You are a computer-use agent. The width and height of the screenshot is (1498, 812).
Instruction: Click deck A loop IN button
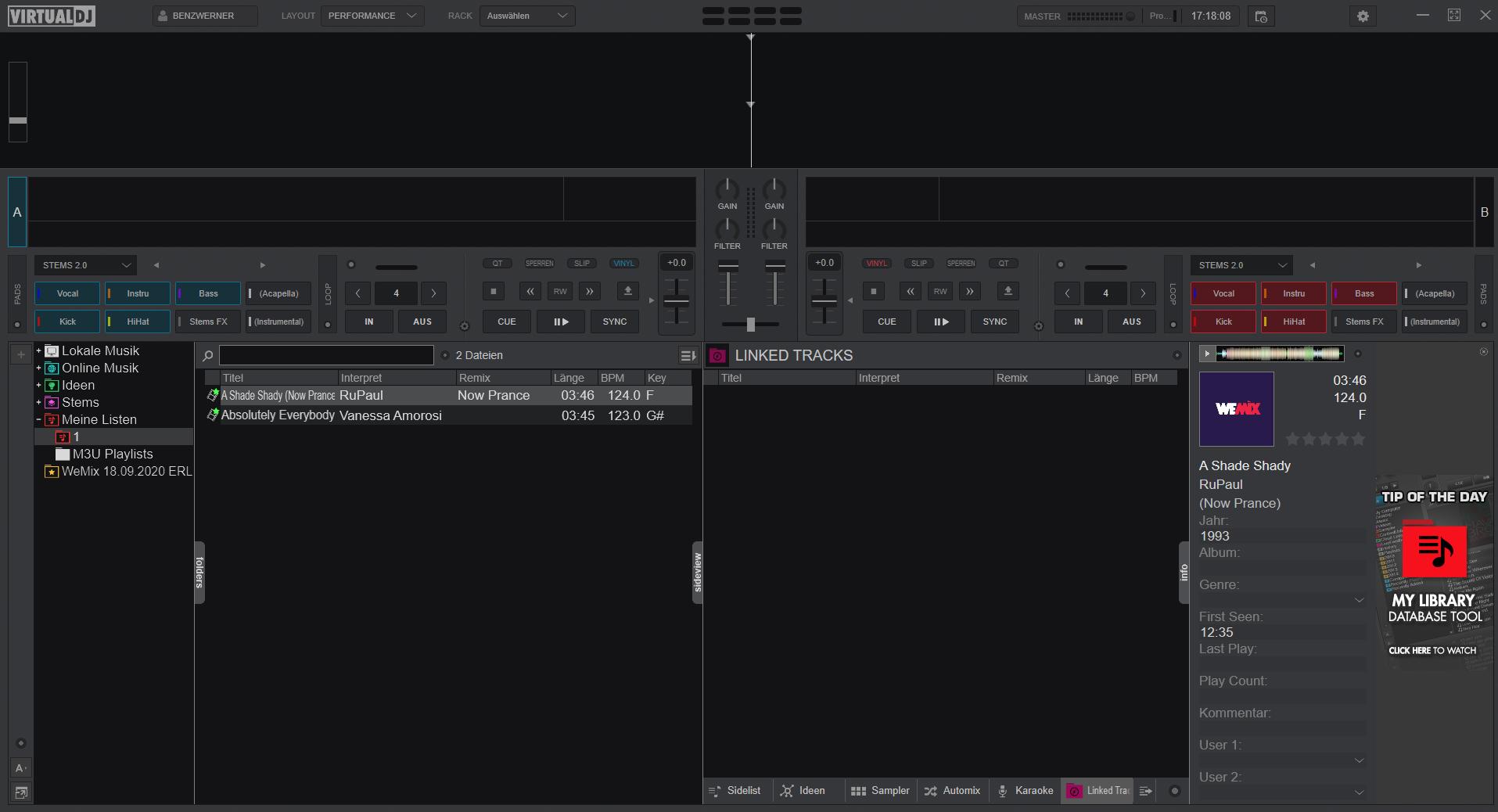pyautogui.click(x=369, y=322)
